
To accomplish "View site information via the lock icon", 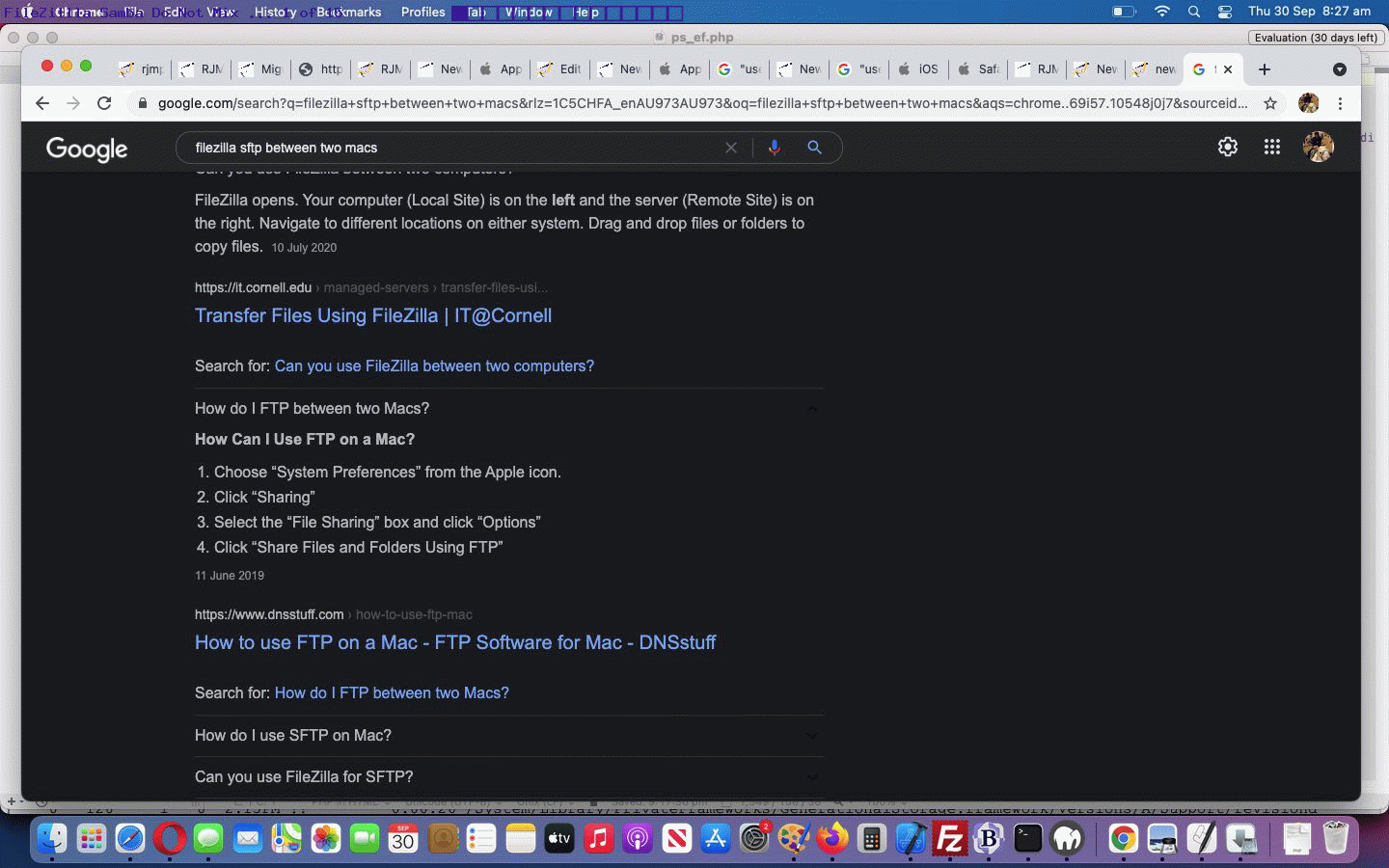I will coord(143,103).
